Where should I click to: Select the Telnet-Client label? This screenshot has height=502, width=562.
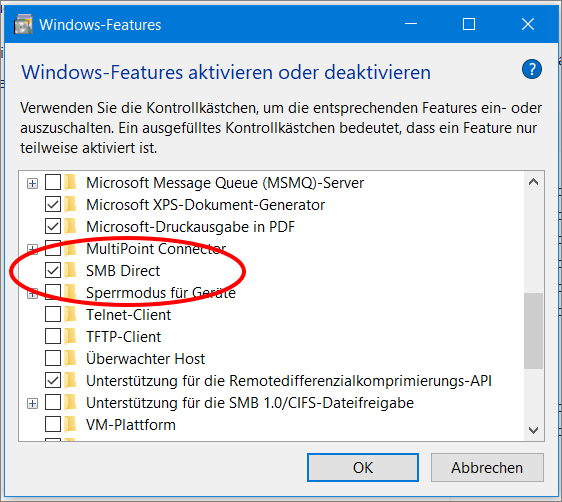pyautogui.click(x=129, y=315)
